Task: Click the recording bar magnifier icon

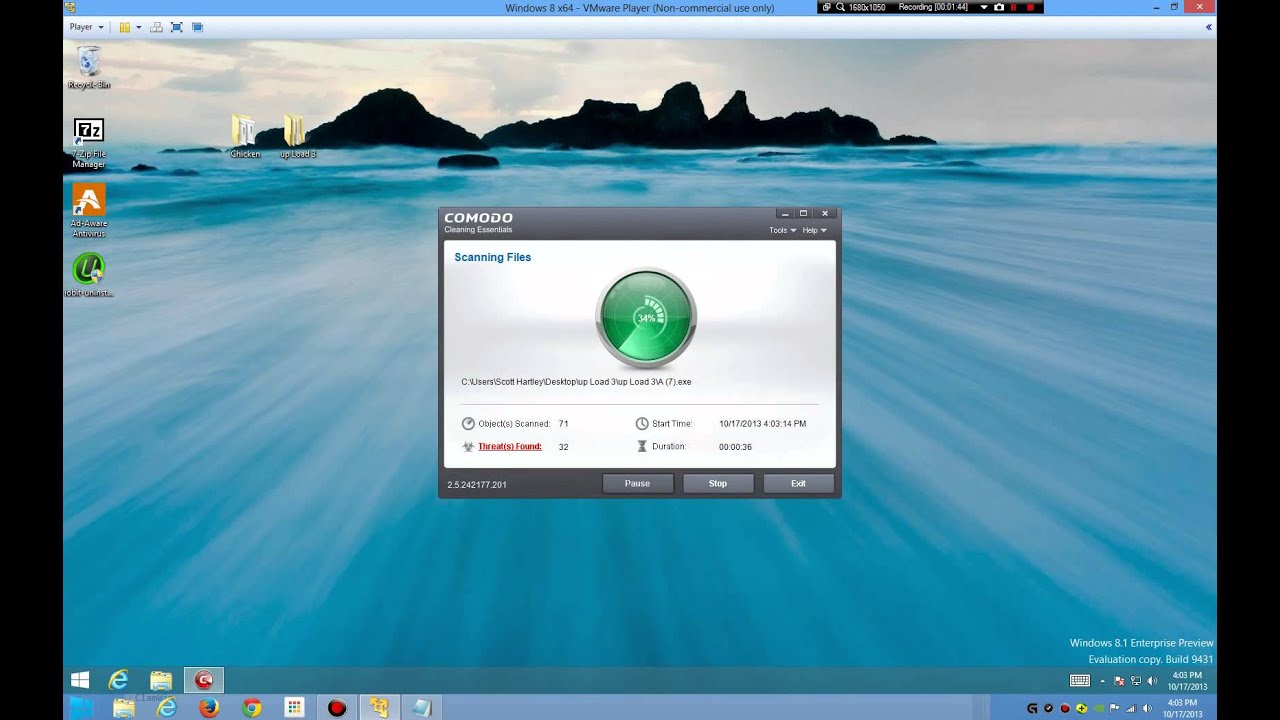Action: click(840, 7)
